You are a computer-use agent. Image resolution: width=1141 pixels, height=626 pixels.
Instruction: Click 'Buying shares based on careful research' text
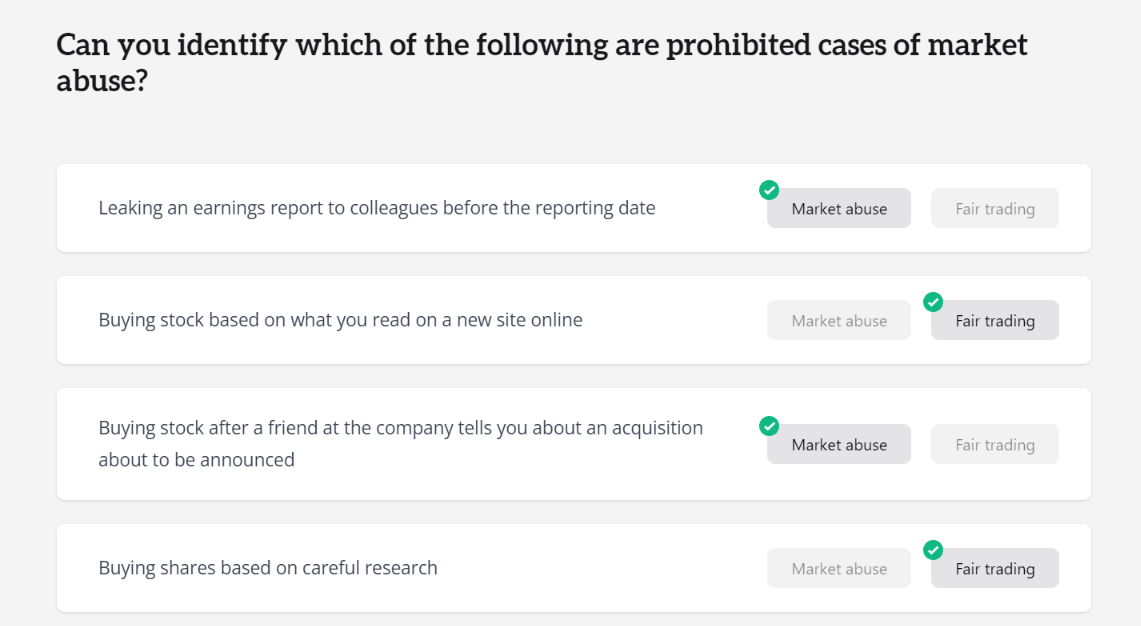point(268,568)
